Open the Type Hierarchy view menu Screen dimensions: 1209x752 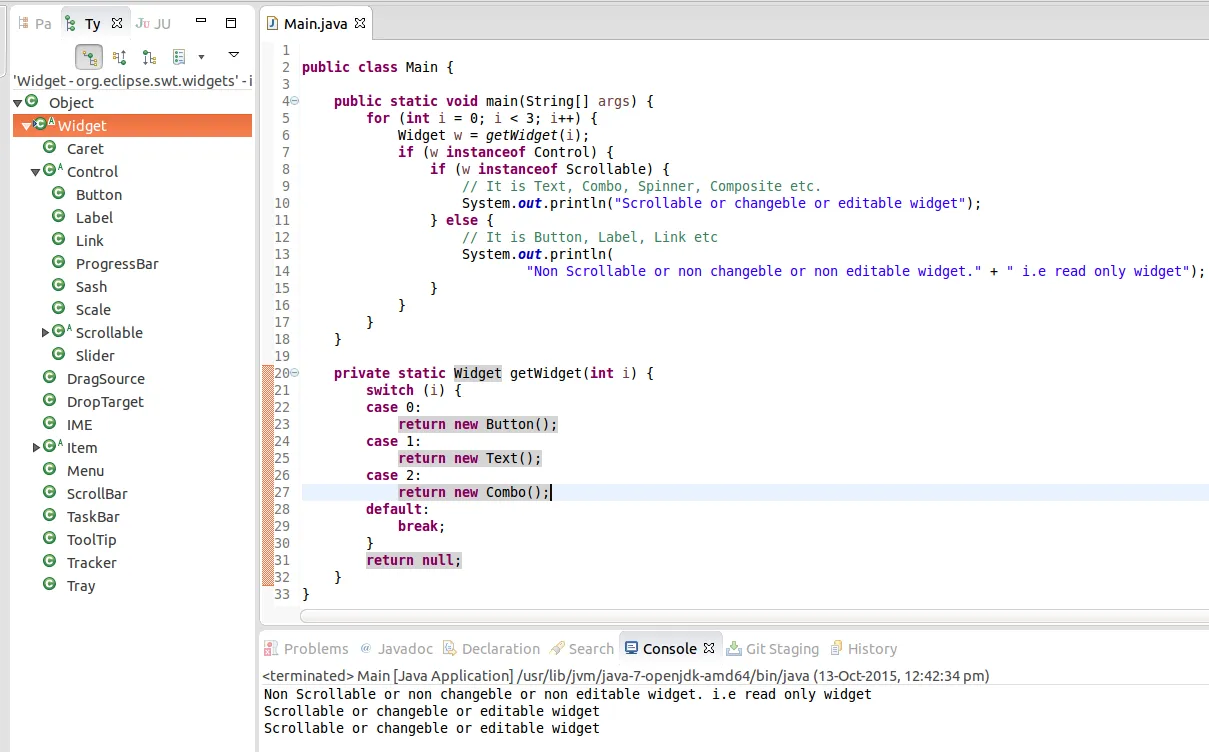click(234, 55)
